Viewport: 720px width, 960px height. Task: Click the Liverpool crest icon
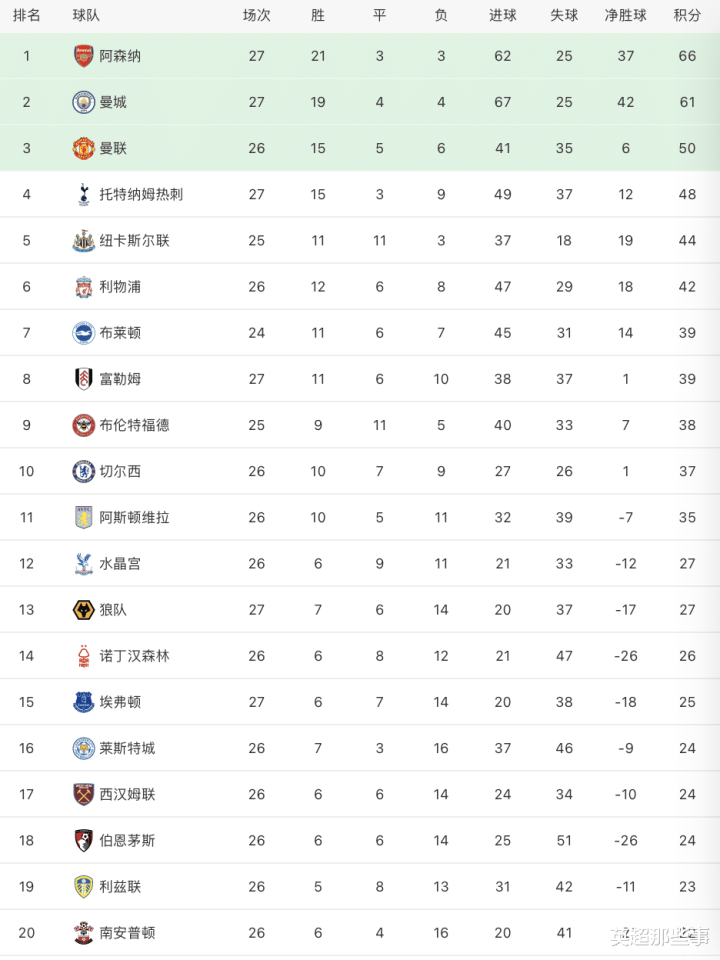tap(83, 287)
